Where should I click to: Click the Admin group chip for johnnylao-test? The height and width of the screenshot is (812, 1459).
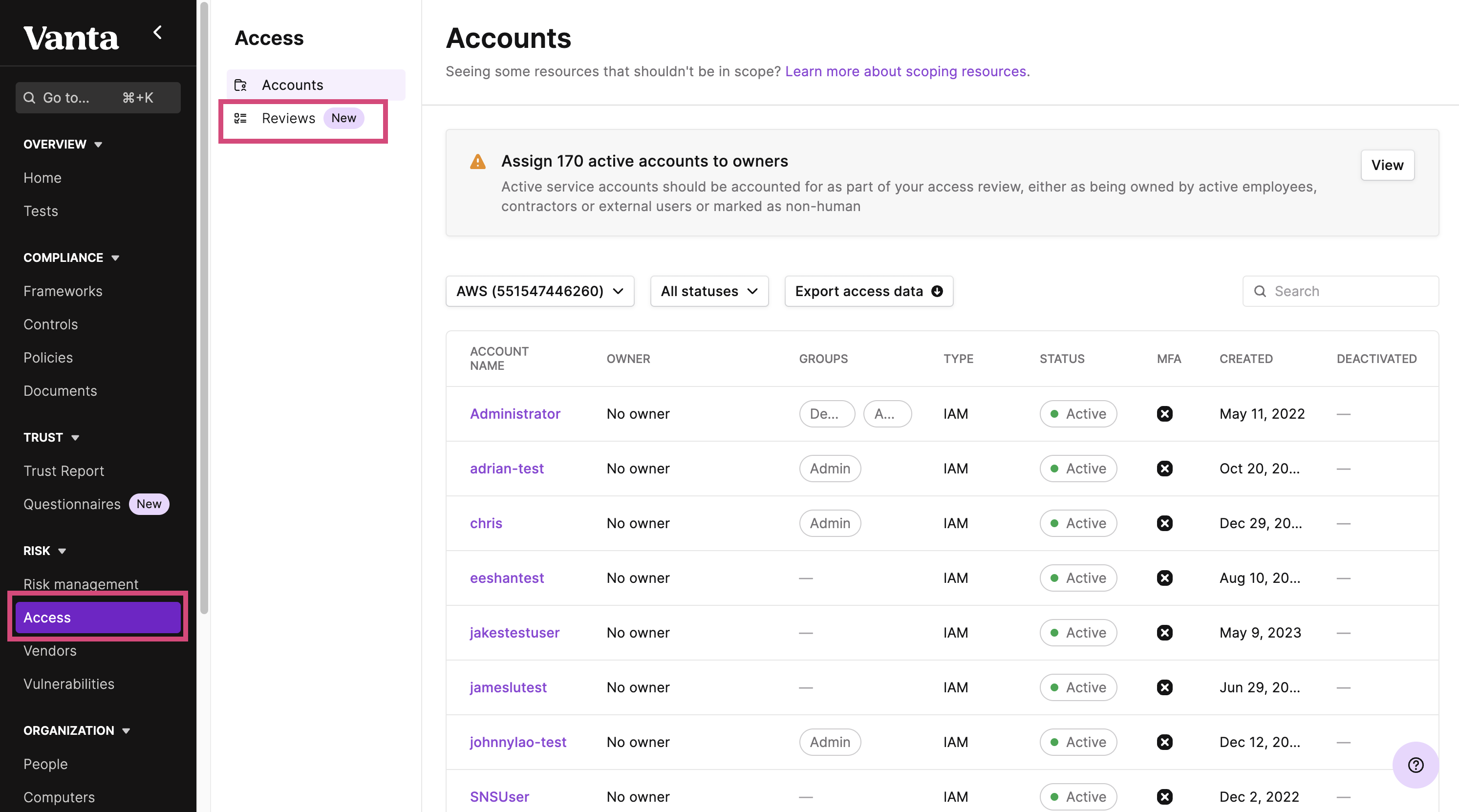pyautogui.click(x=830, y=742)
